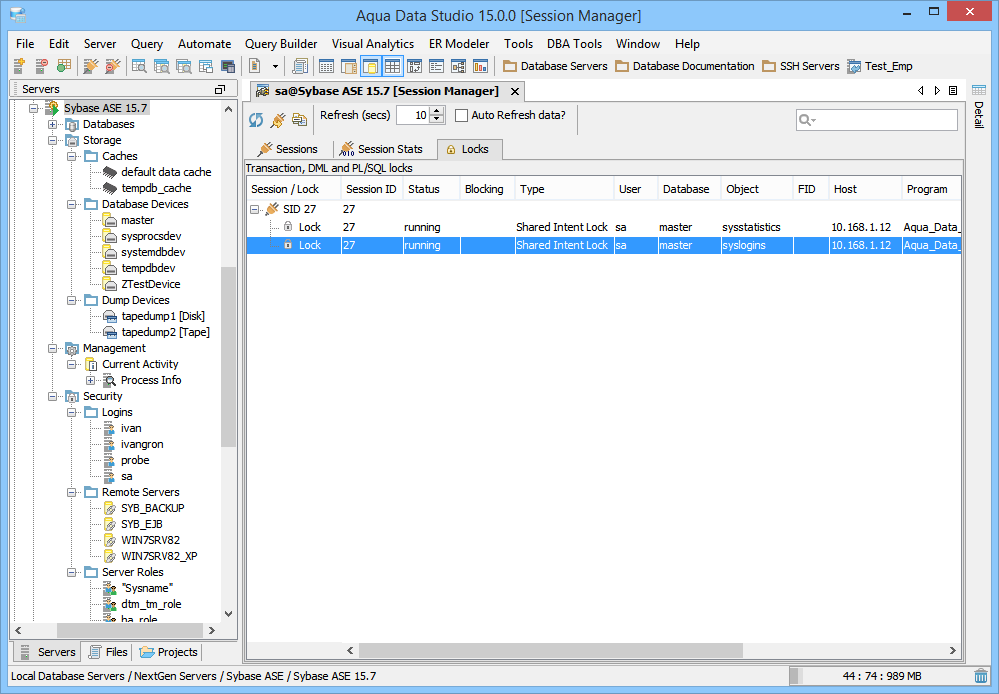The width and height of the screenshot is (999, 694).
Task: Click the highlighted yellow database window icon
Action: pos(371,66)
